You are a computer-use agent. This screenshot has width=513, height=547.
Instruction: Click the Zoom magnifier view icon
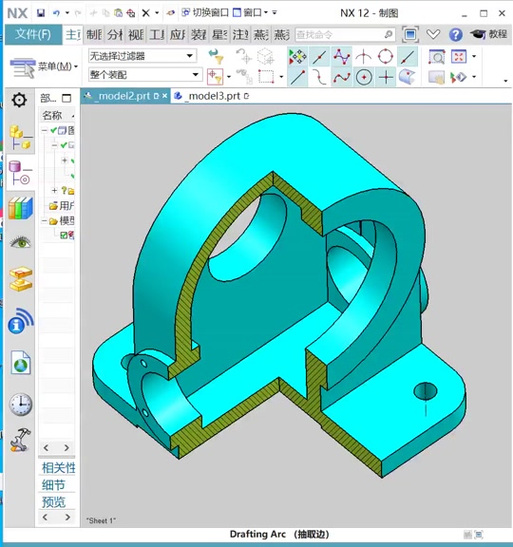pos(436,57)
